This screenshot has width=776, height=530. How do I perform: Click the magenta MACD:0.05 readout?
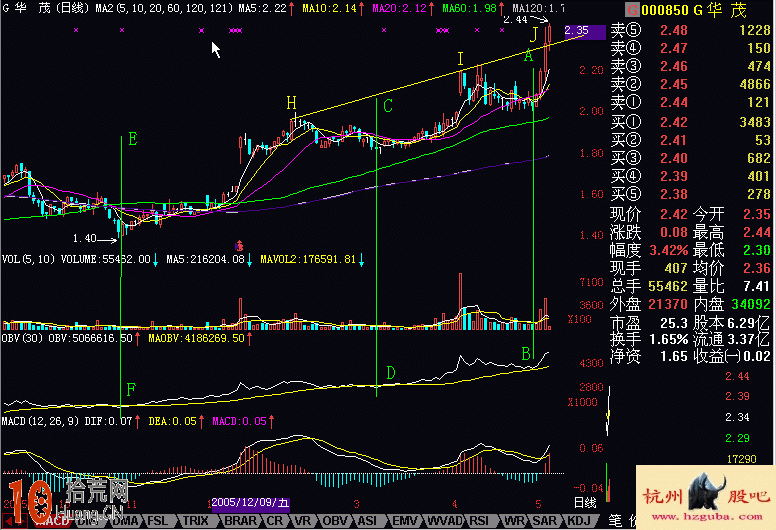pyautogui.click(x=240, y=422)
